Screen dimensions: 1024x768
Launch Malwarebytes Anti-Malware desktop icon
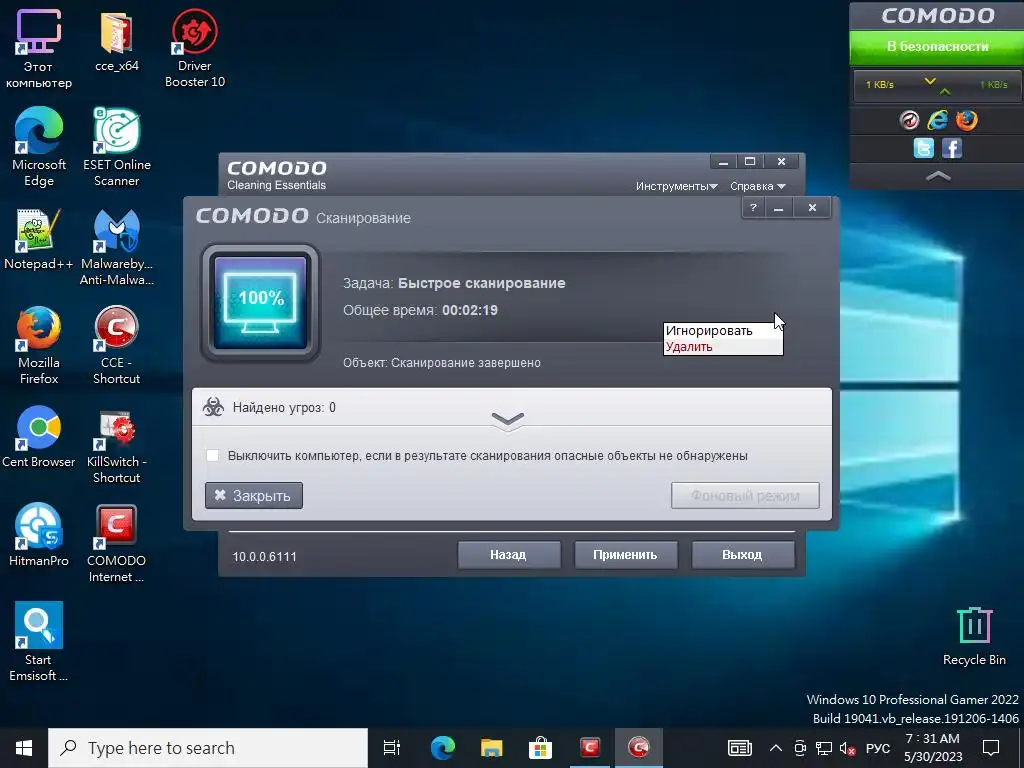(117, 247)
